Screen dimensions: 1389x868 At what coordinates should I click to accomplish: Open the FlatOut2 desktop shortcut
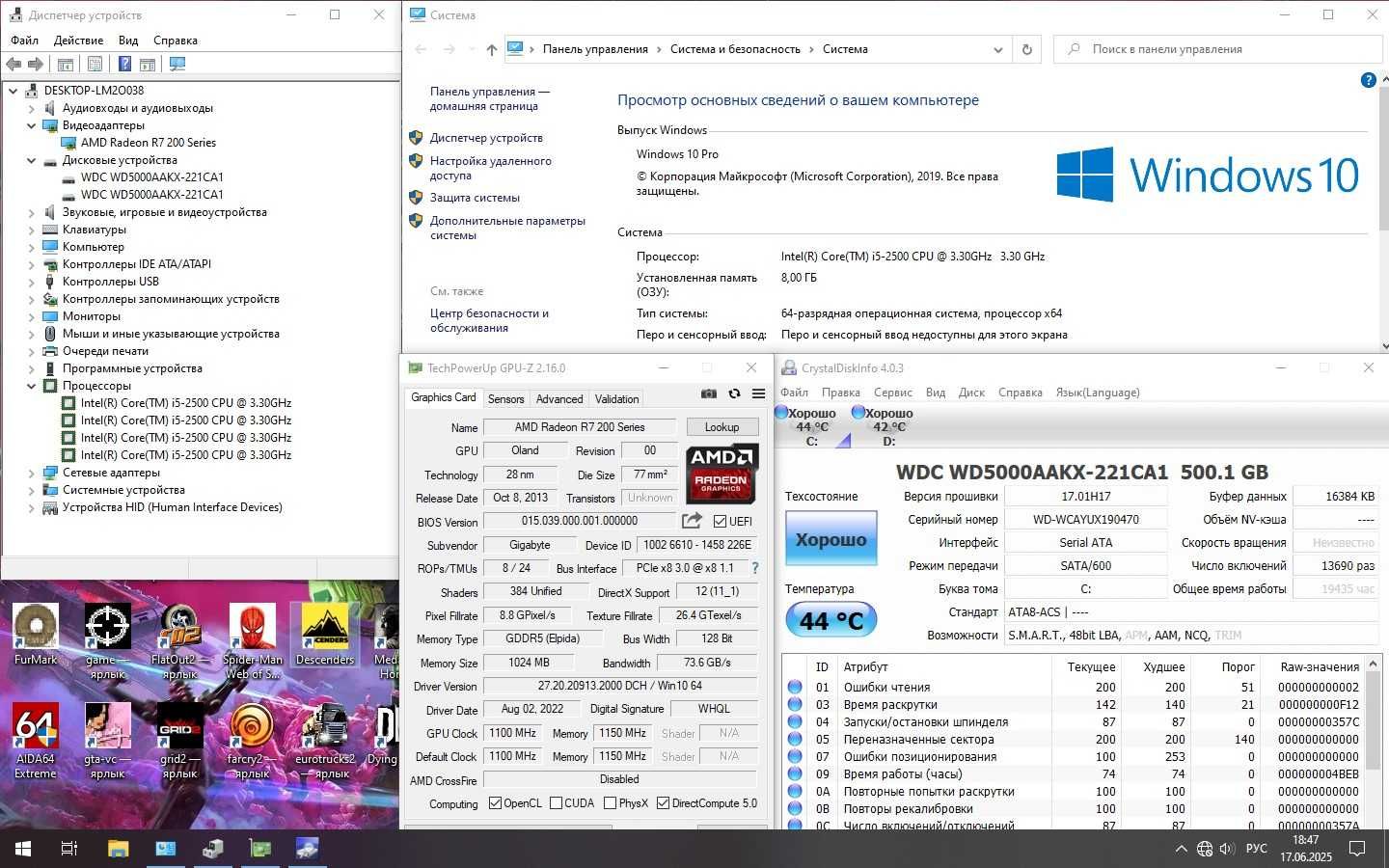(x=179, y=640)
